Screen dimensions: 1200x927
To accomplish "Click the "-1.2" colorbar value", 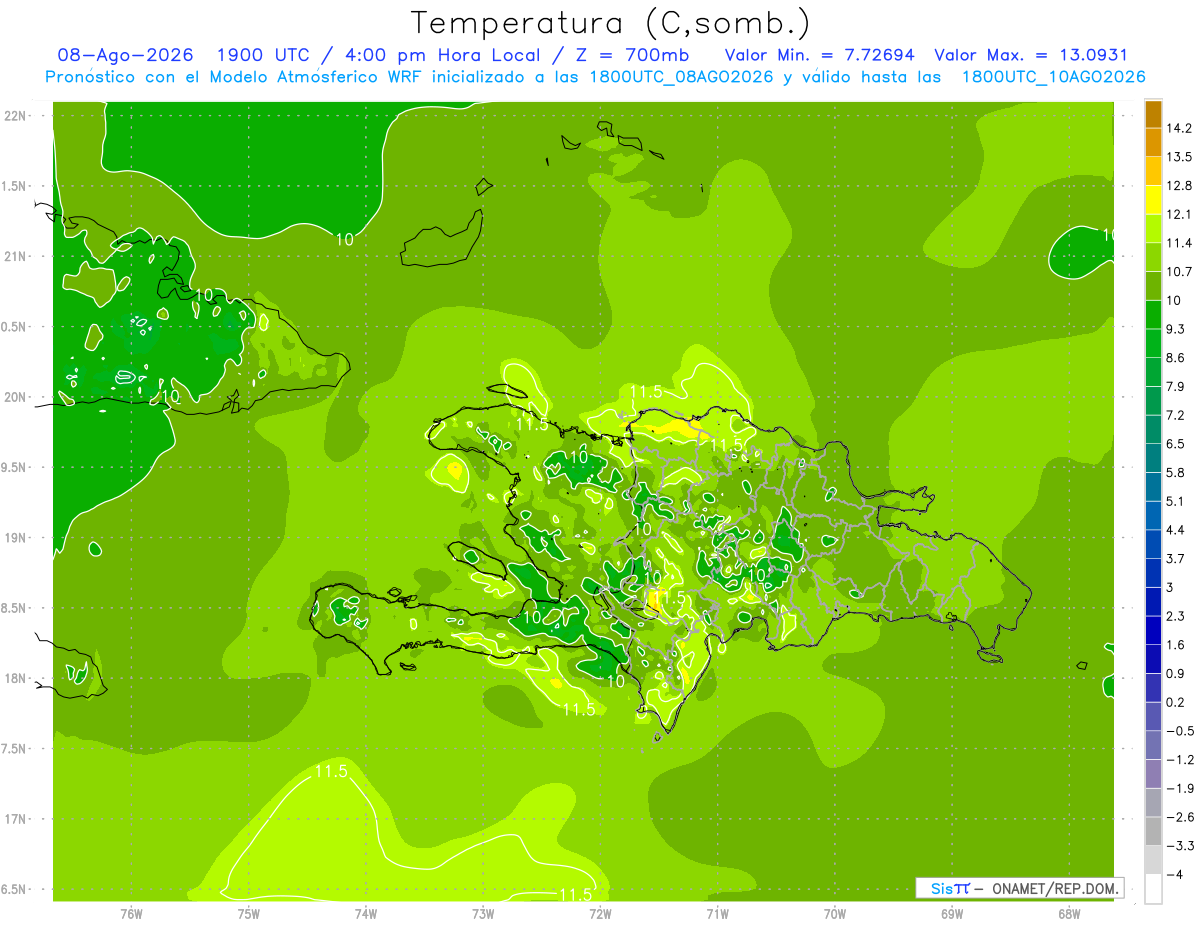I will point(1178,760).
